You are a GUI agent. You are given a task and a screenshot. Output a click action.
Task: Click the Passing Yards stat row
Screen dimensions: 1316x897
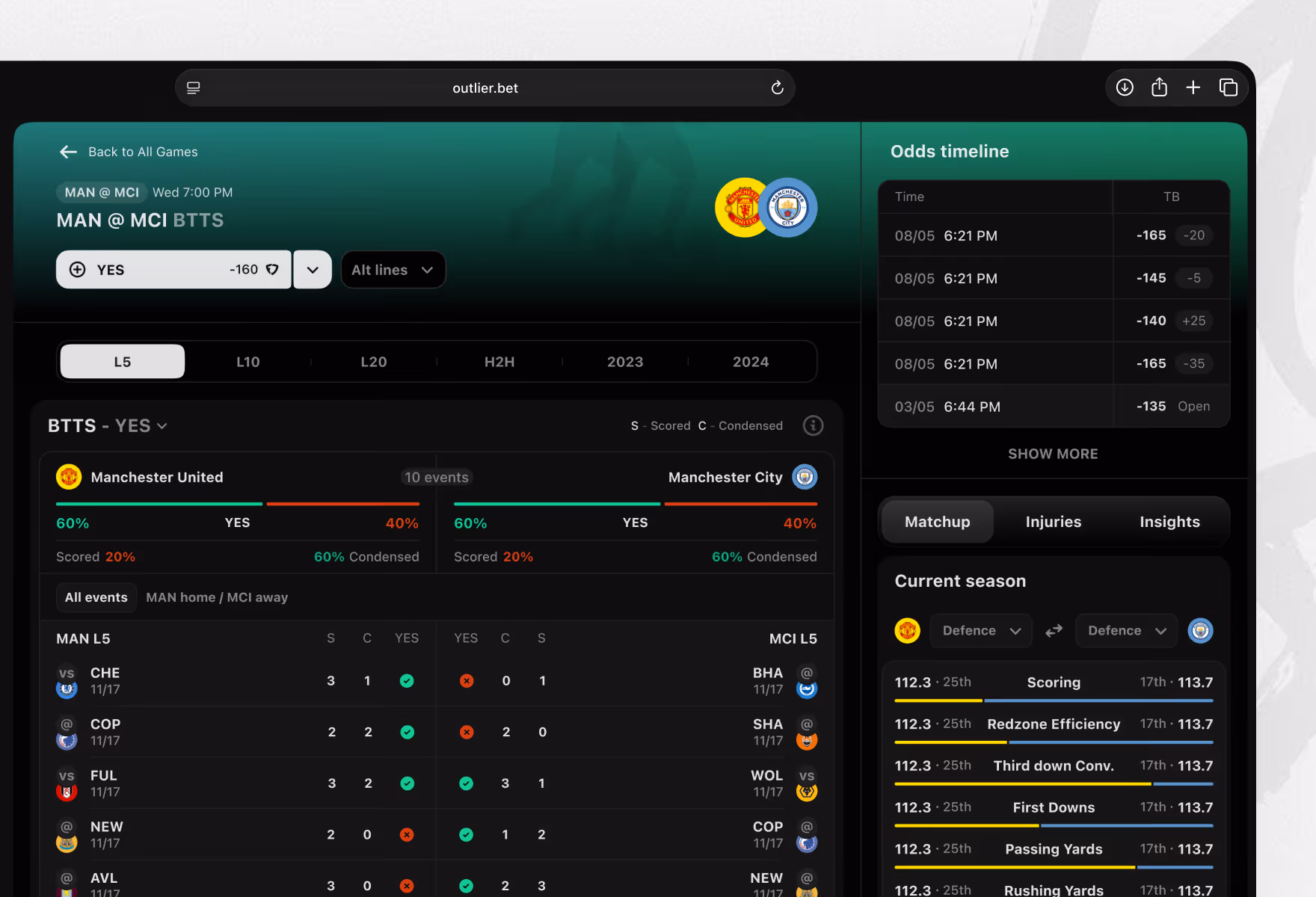(x=1054, y=854)
